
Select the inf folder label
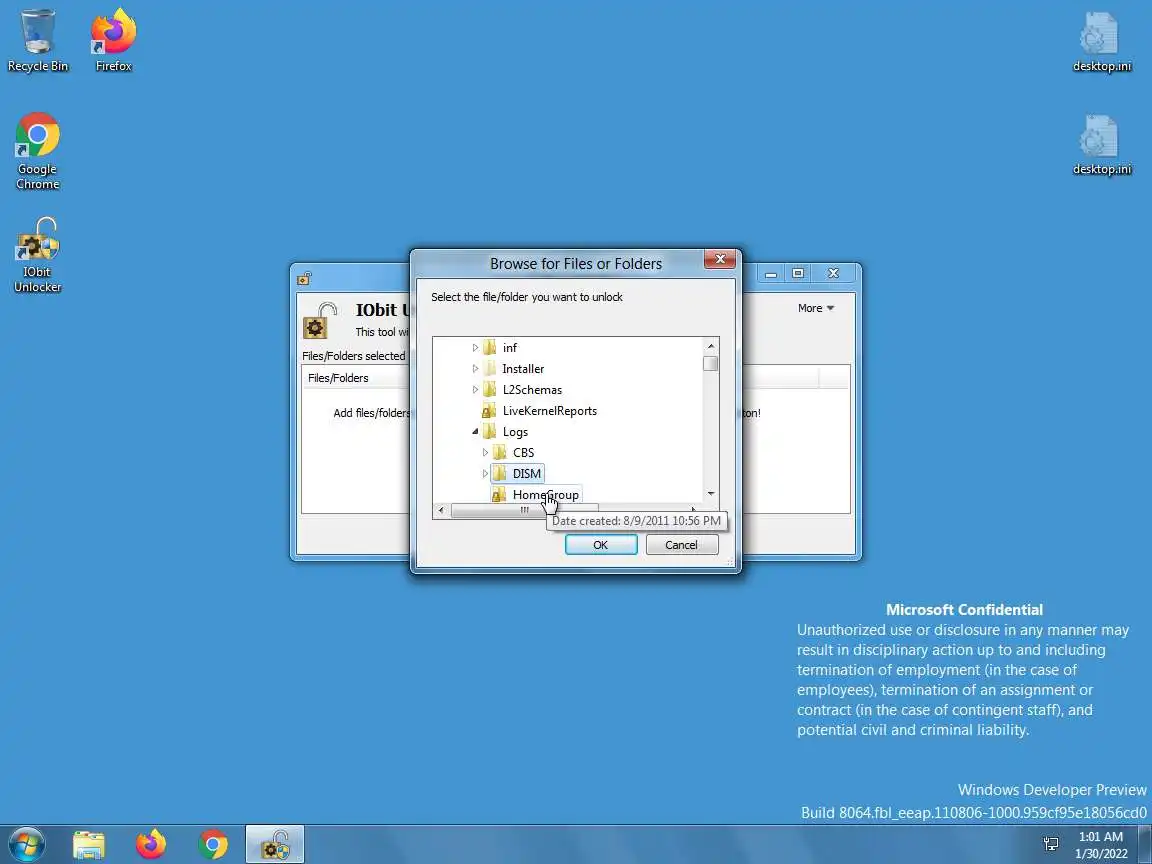tap(510, 348)
